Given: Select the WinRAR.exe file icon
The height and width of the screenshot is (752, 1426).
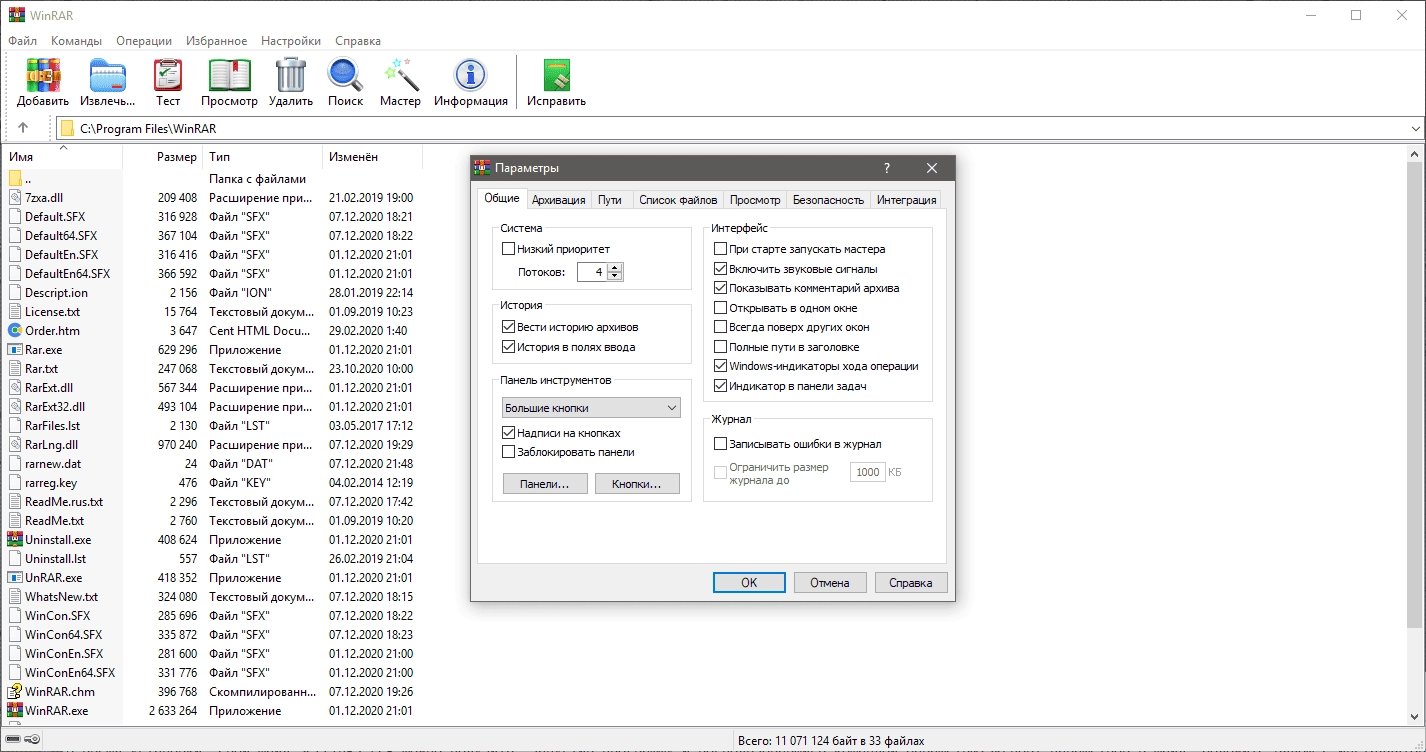Looking at the screenshot, I should [x=15, y=711].
